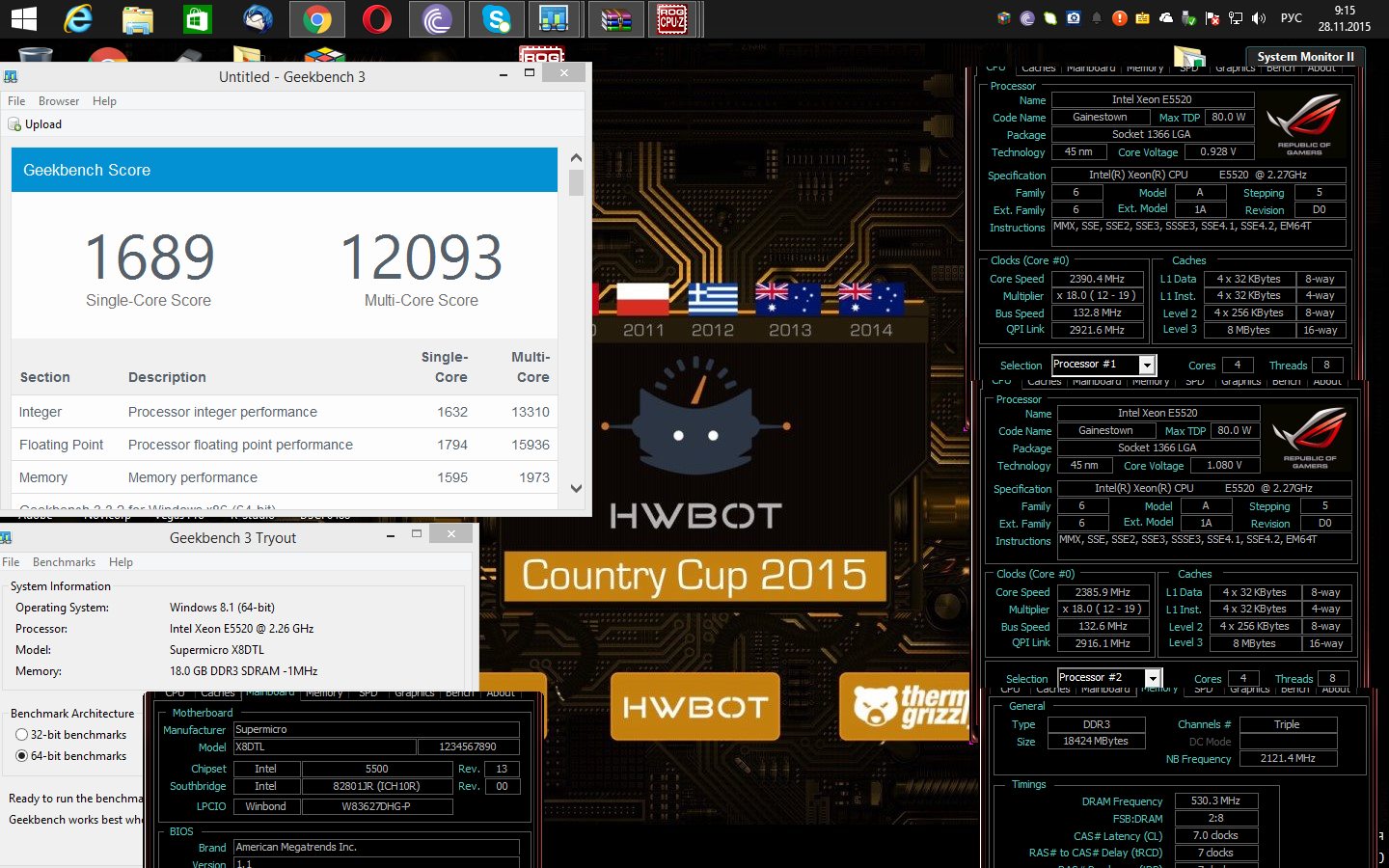Screen dimensions: 1389x868
Task: Open Thunderbird mail from the taskbar
Action: pyautogui.click(x=258, y=18)
